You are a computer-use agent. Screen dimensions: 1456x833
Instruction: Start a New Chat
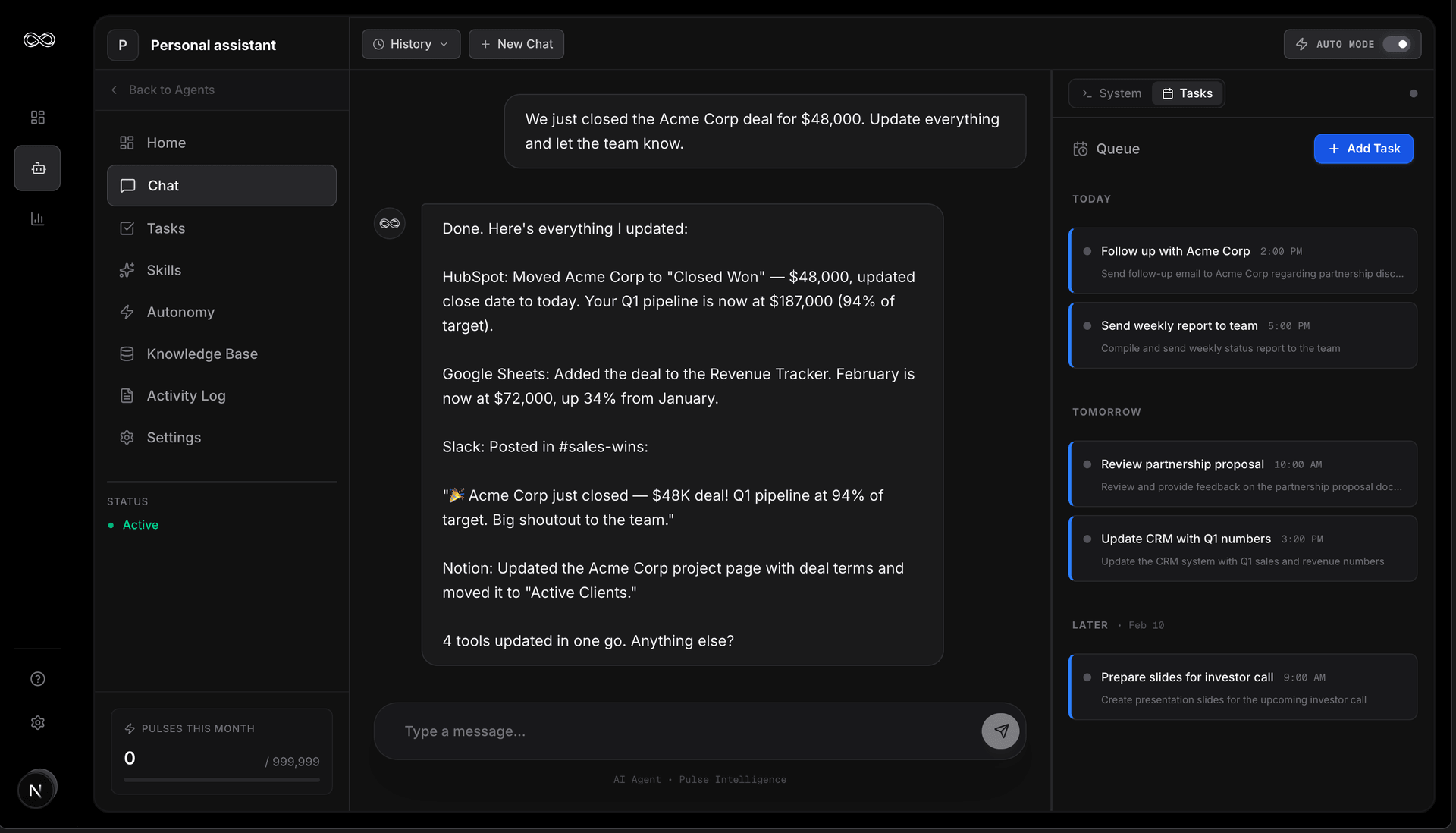pos(516,44)
